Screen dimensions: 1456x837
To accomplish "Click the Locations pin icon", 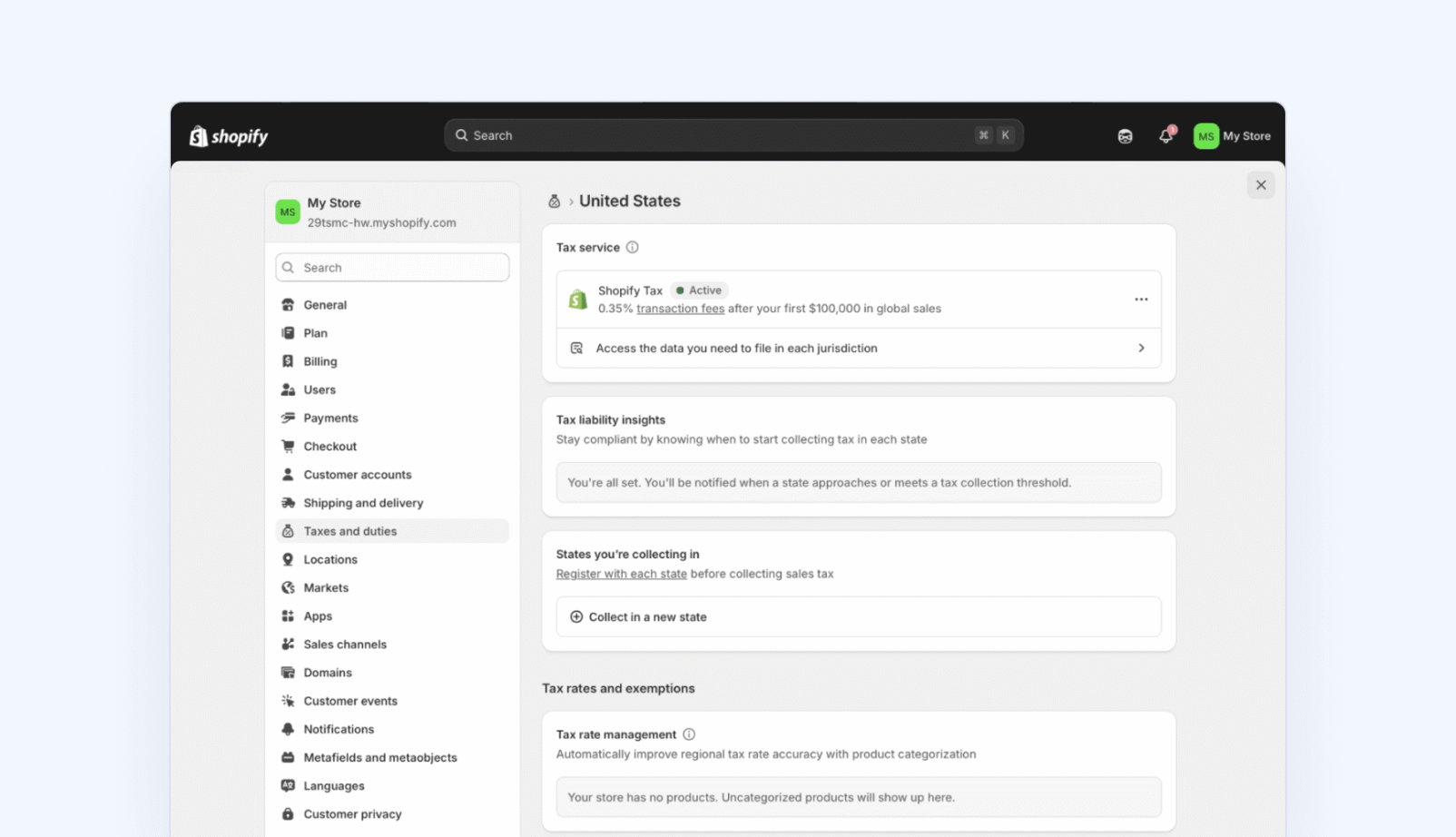I will click(288, 559).
